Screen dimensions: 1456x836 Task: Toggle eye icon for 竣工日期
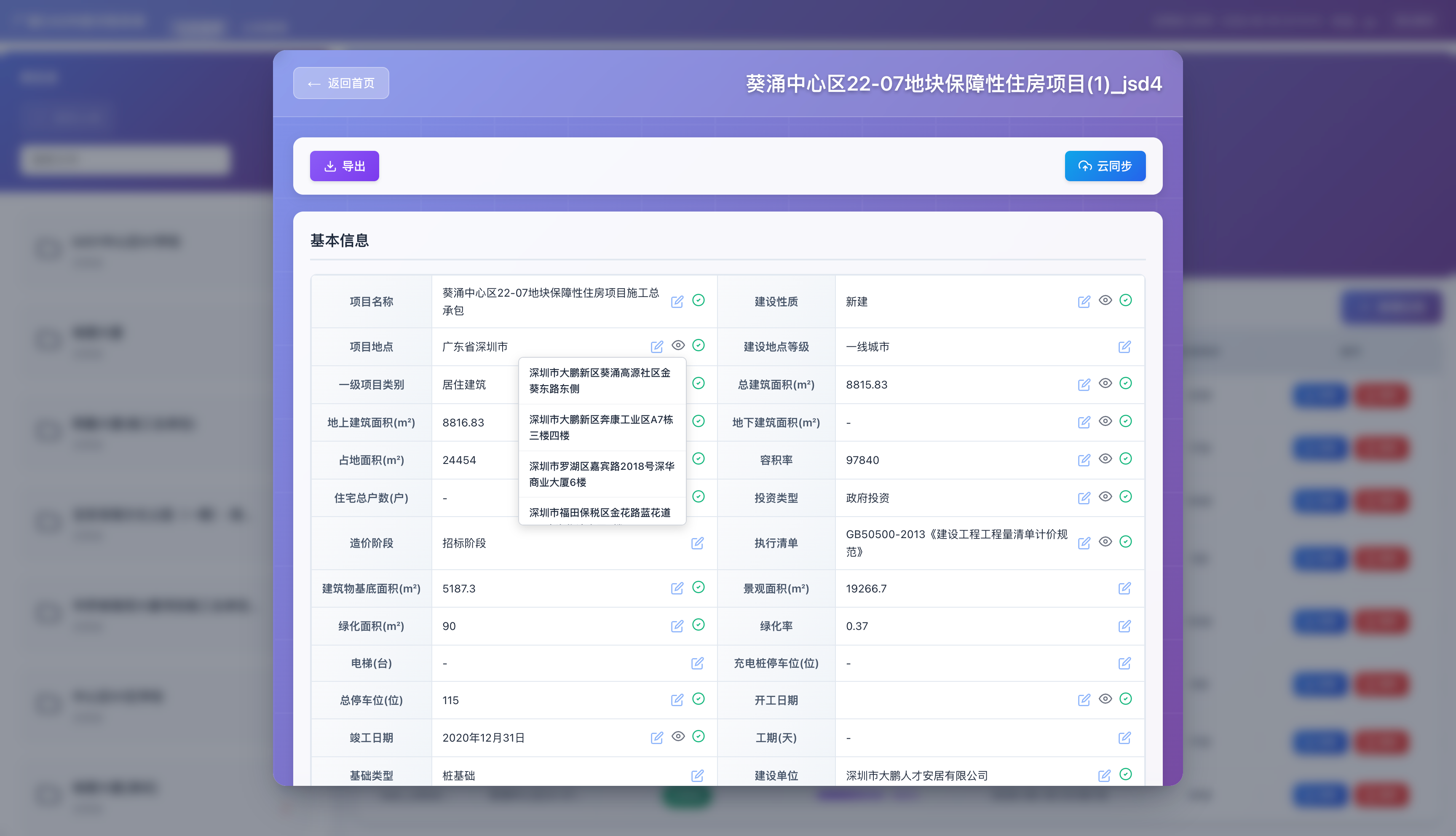click(678, 736)
